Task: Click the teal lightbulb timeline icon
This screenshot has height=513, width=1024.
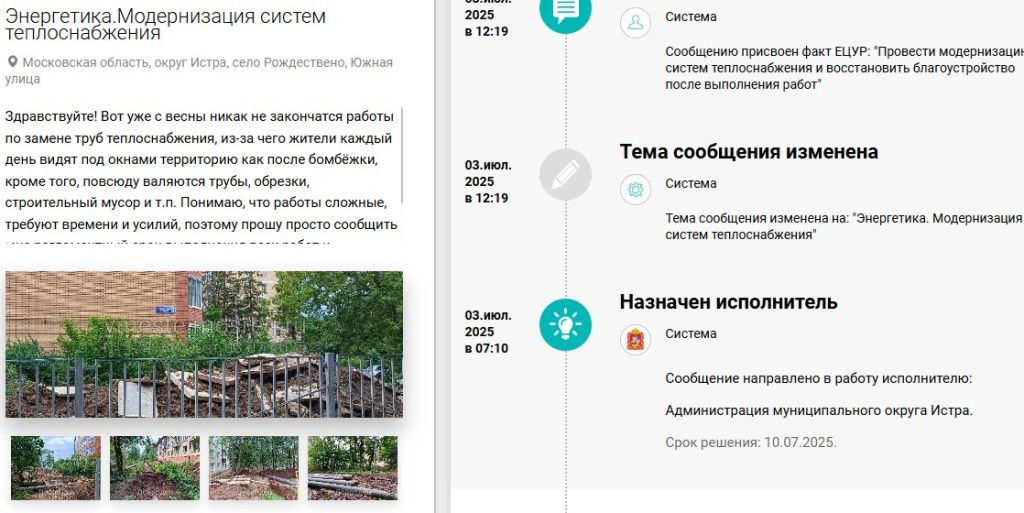Action: [565, 325]
